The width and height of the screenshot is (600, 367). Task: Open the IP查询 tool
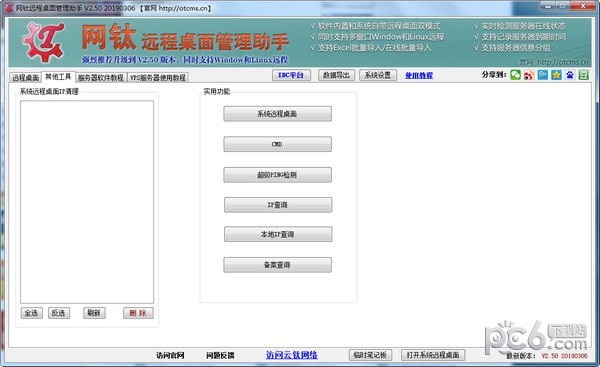(278, 205)
